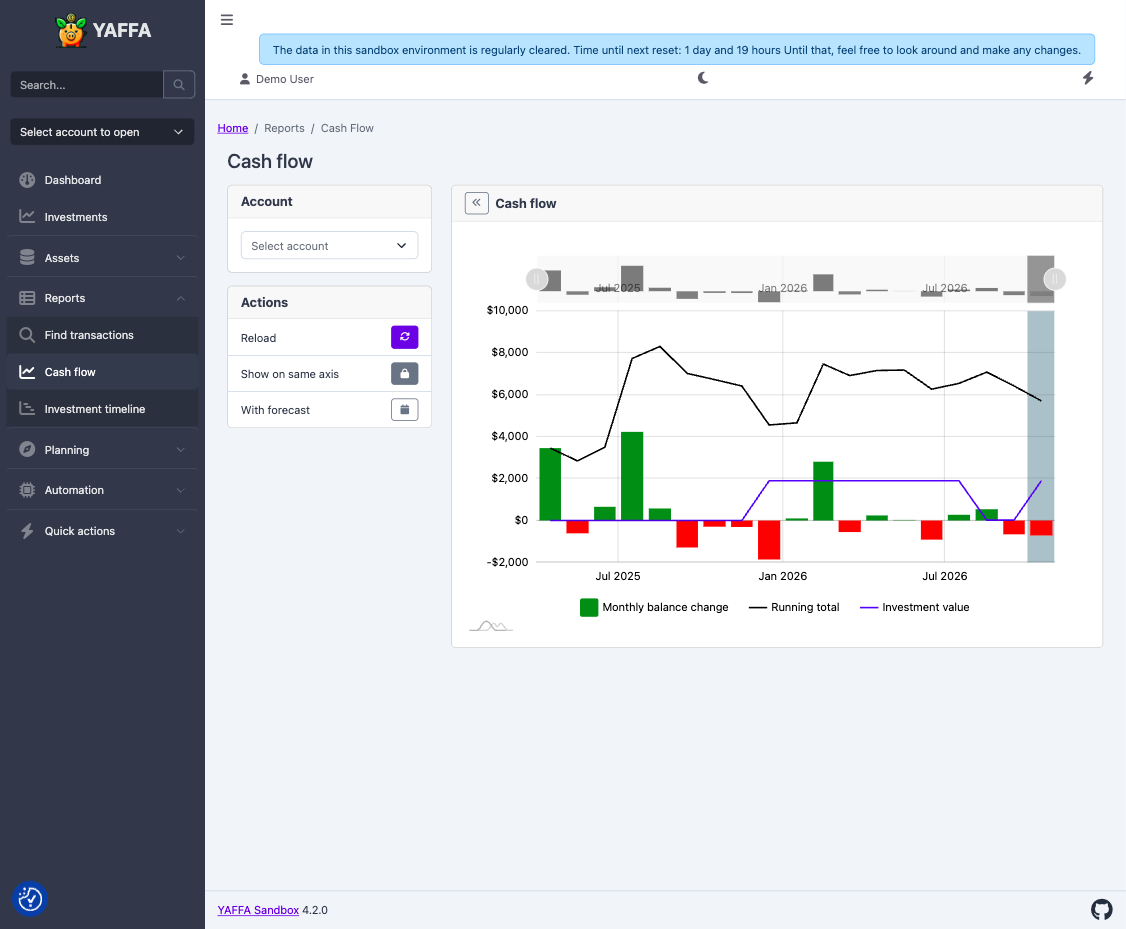Open the Select account filter dropdown
This screenshot has height=929, width=1126.
pyautogui.click(x=330, y=246)
